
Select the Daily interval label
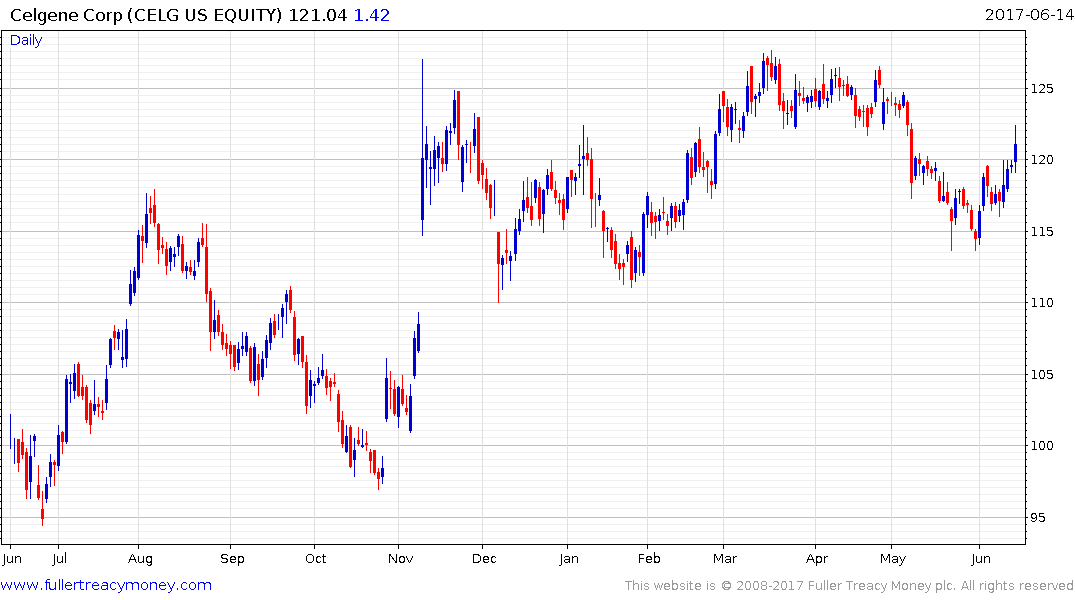point(26,40)
